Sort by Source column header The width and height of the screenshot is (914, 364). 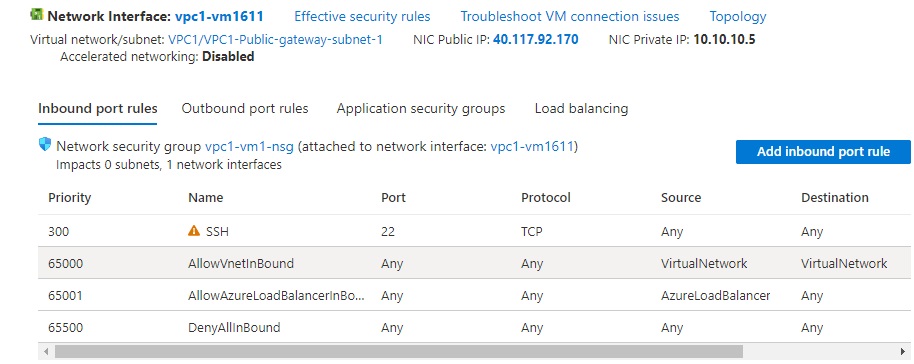pos(681,198)
